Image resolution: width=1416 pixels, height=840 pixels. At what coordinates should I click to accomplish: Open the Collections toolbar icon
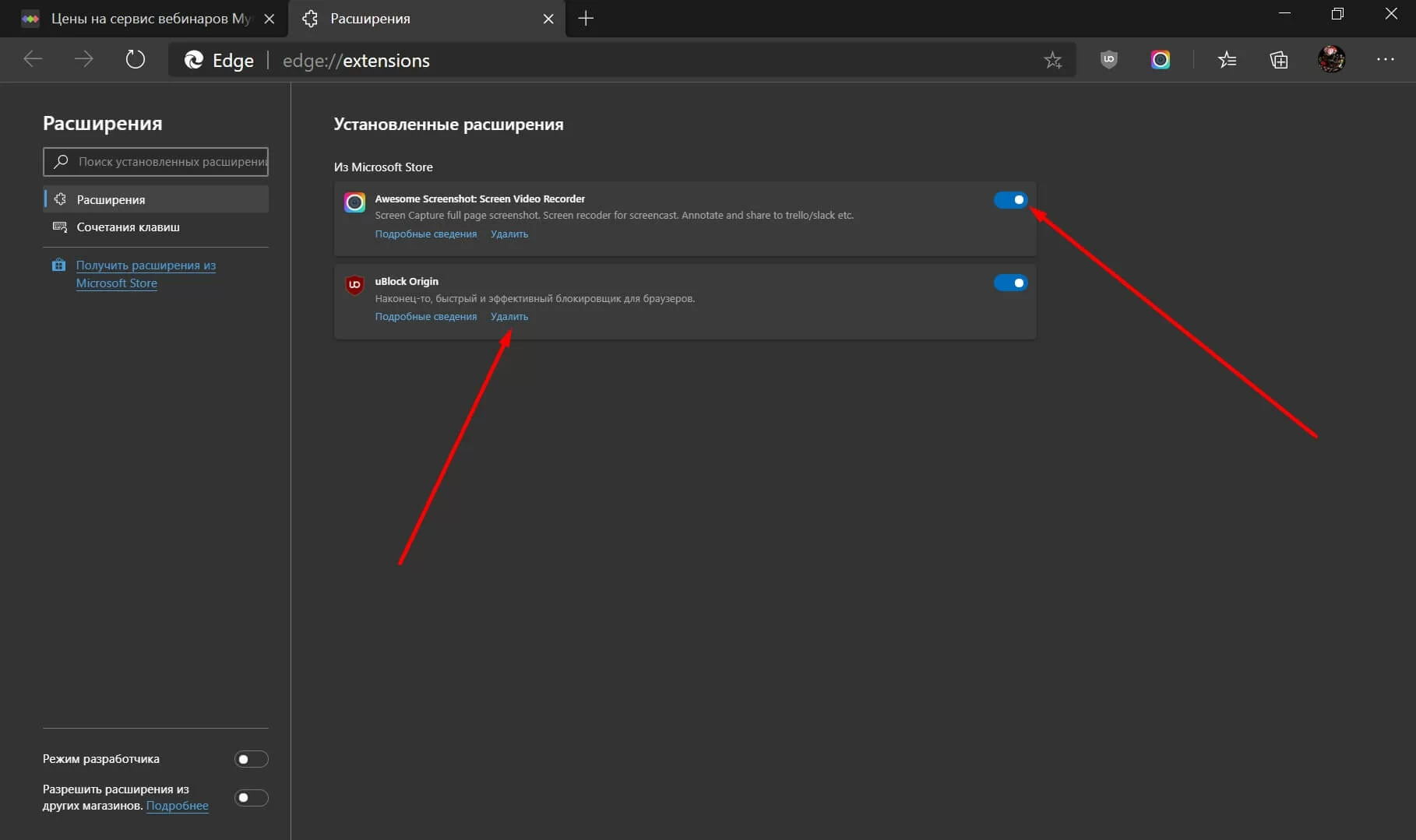(1279, 60)
